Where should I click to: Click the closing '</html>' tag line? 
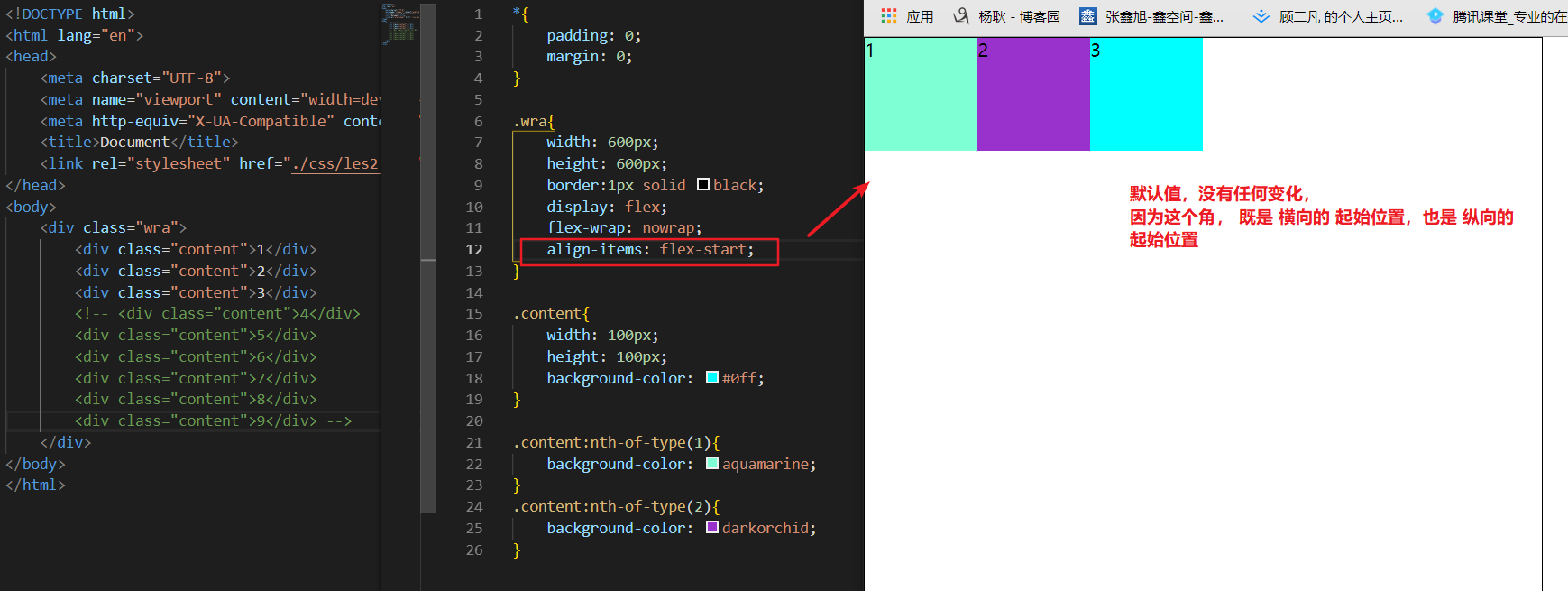(x=35, y=485)
